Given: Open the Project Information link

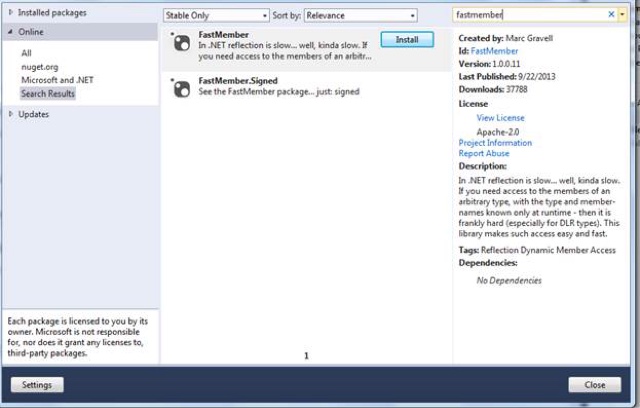Looking at the screenshot, I should tap(495, 143).
